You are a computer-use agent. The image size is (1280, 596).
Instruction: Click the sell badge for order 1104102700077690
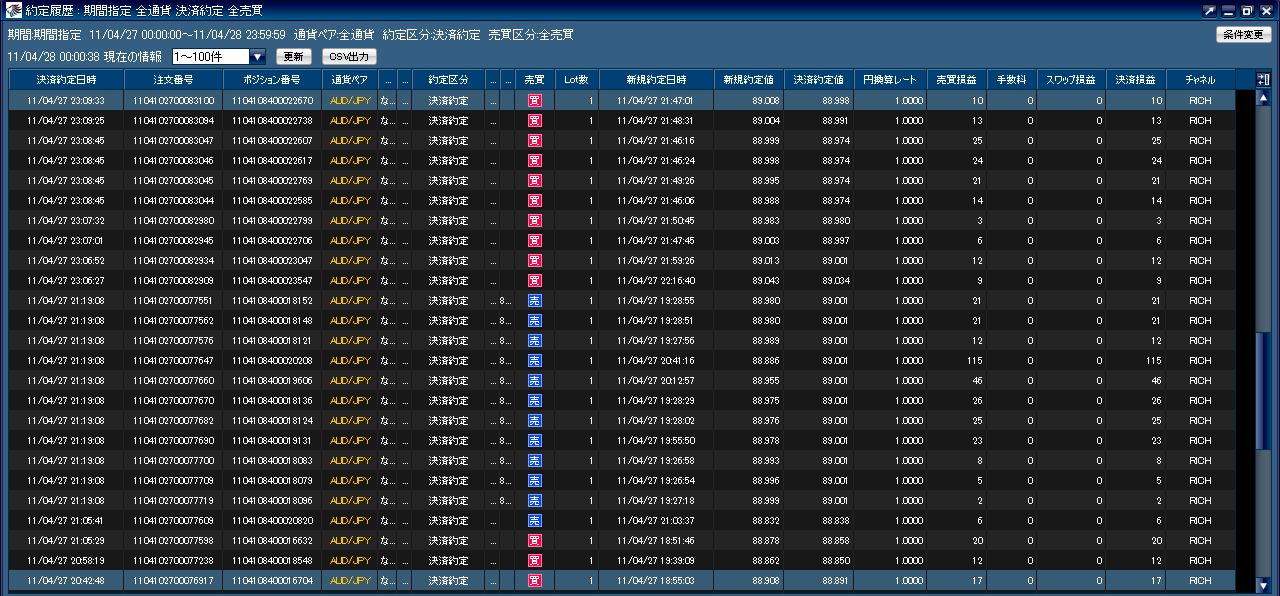pos(535,440)
